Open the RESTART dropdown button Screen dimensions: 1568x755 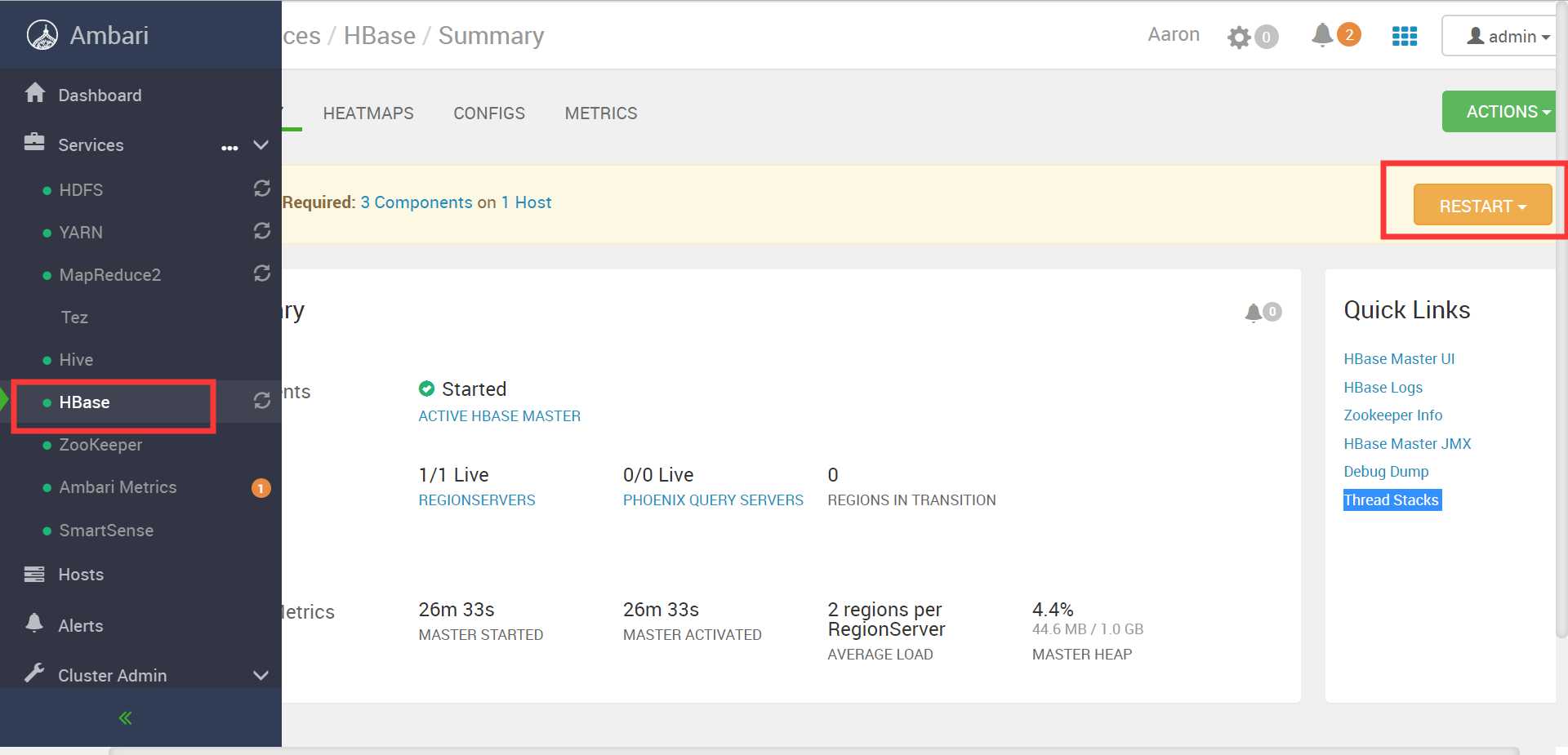[x=1482, y=206]
